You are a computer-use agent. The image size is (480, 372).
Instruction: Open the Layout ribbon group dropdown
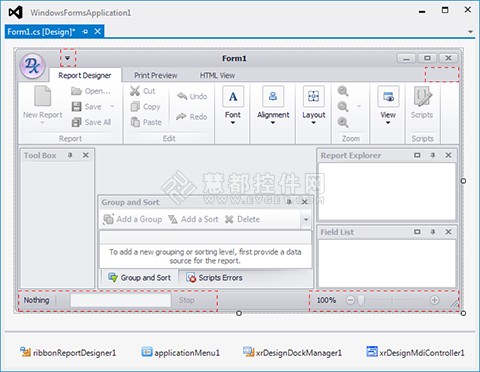click(313, 105)
